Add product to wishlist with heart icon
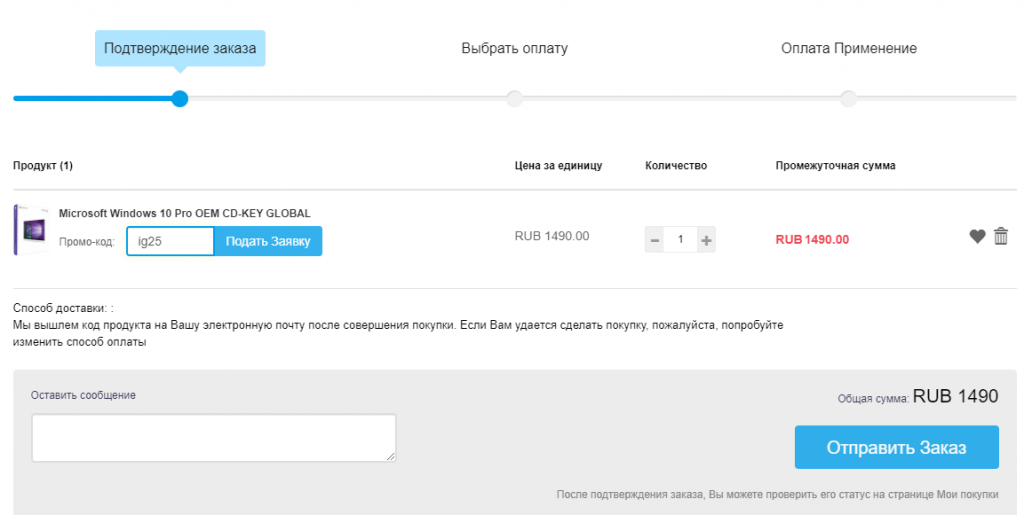 pyautogui.click(x=977, y=237)
